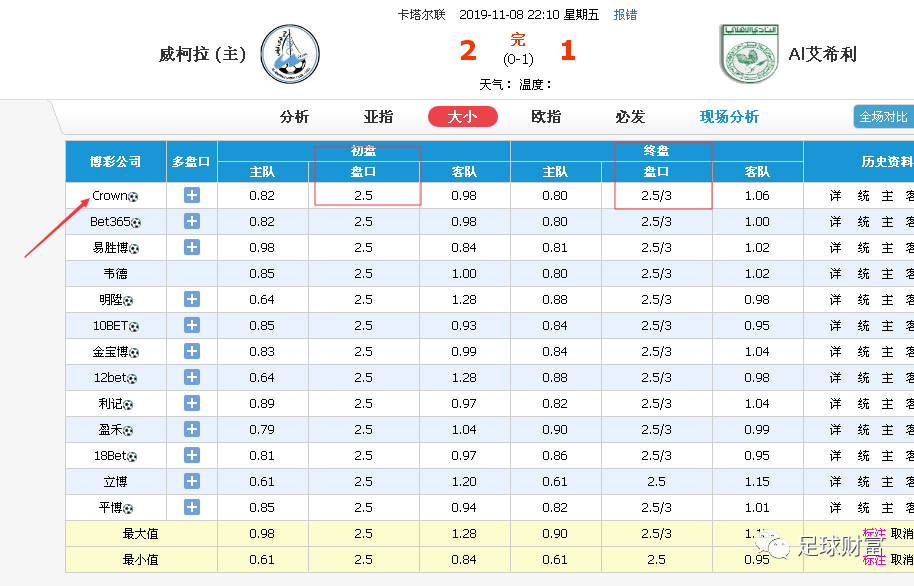914x586 pixels.
Task: Click the 卡塔尔联 league name
Action: point(421,15)
